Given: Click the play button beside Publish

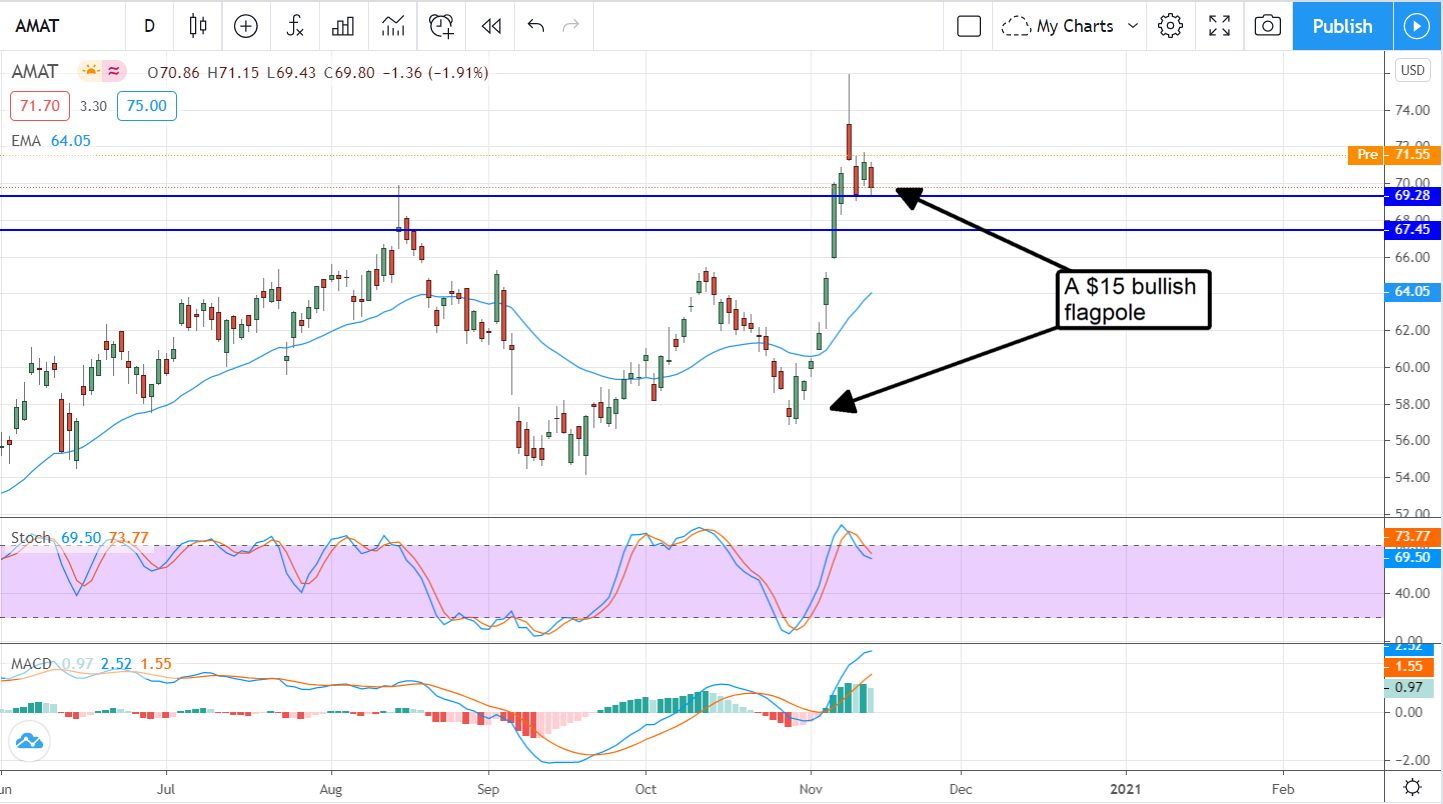Looking at the screenshot, I should pyautogui.click(x=1417, y=26).
